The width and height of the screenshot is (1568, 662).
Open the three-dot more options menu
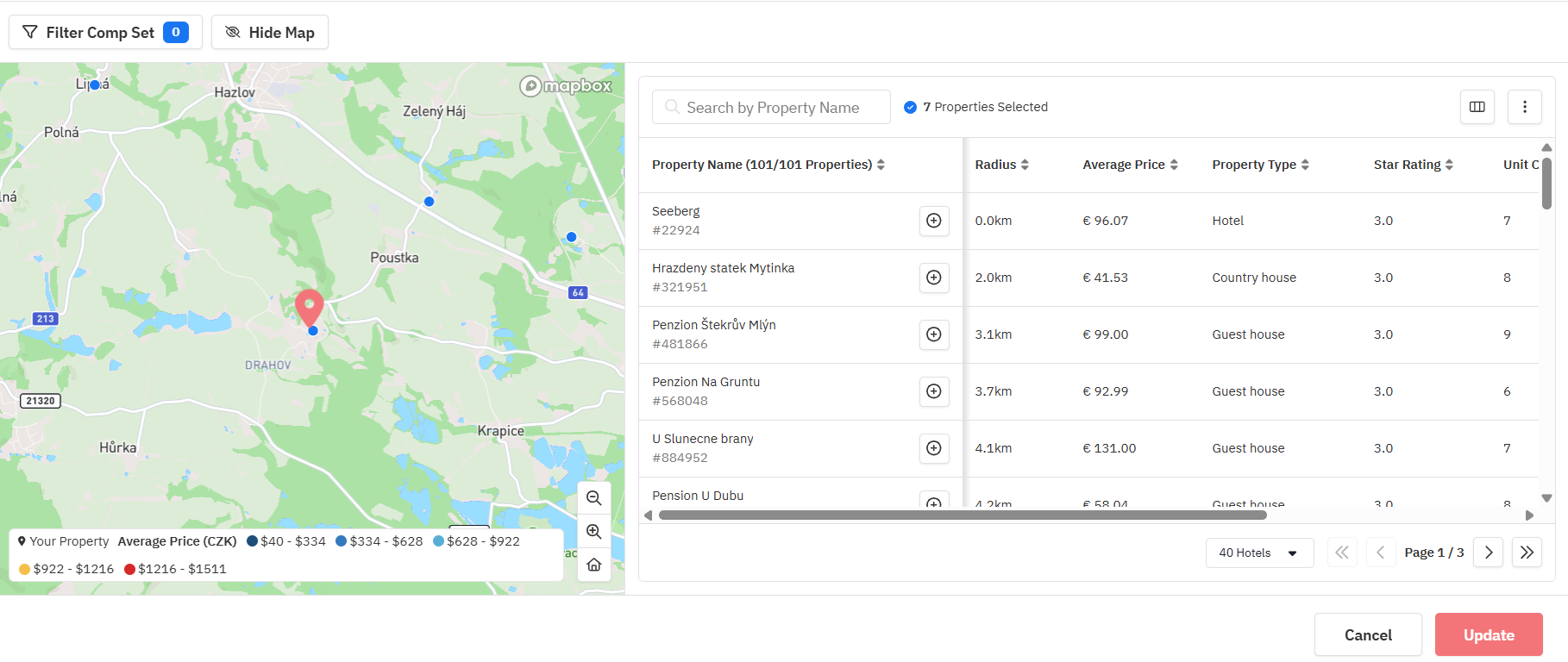(1524, 107)
